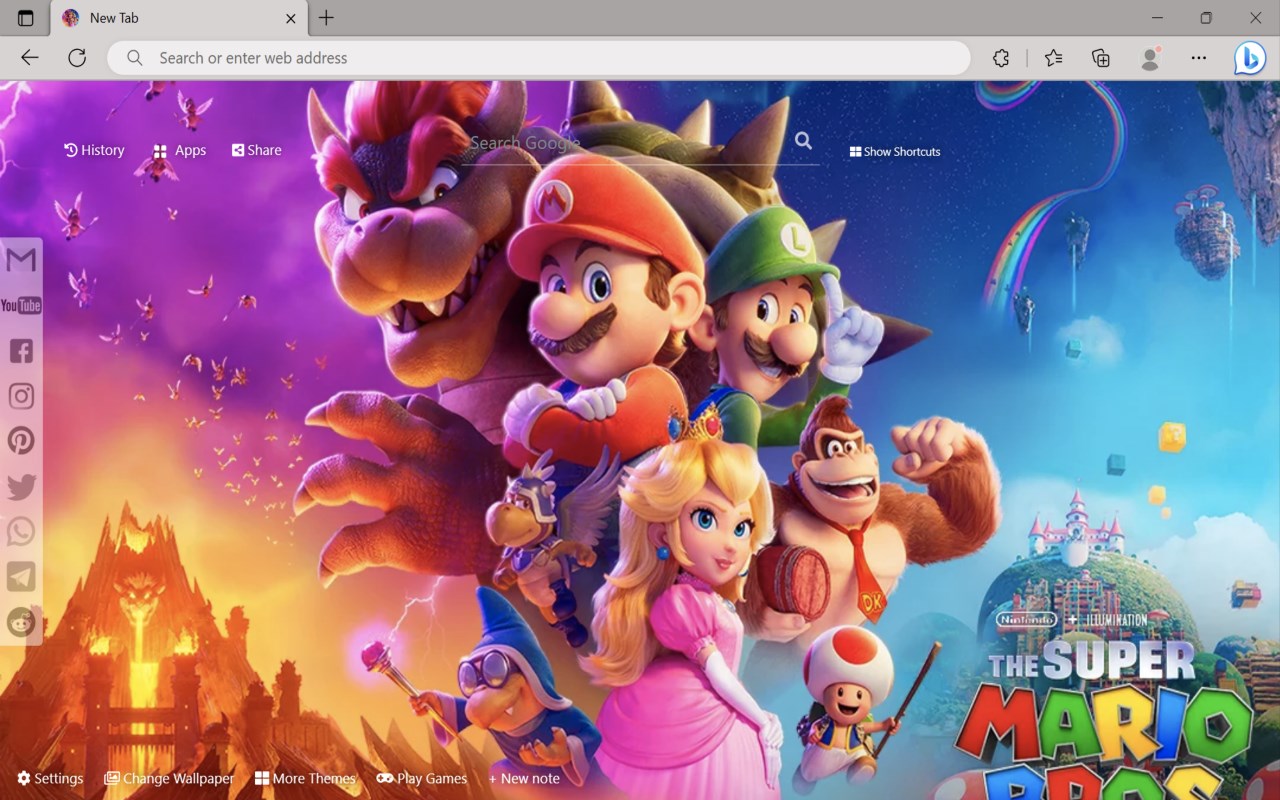Screen dimensions: 1280x800
Task: Open YouTube from the side shortcut bar
Action: 21,305
